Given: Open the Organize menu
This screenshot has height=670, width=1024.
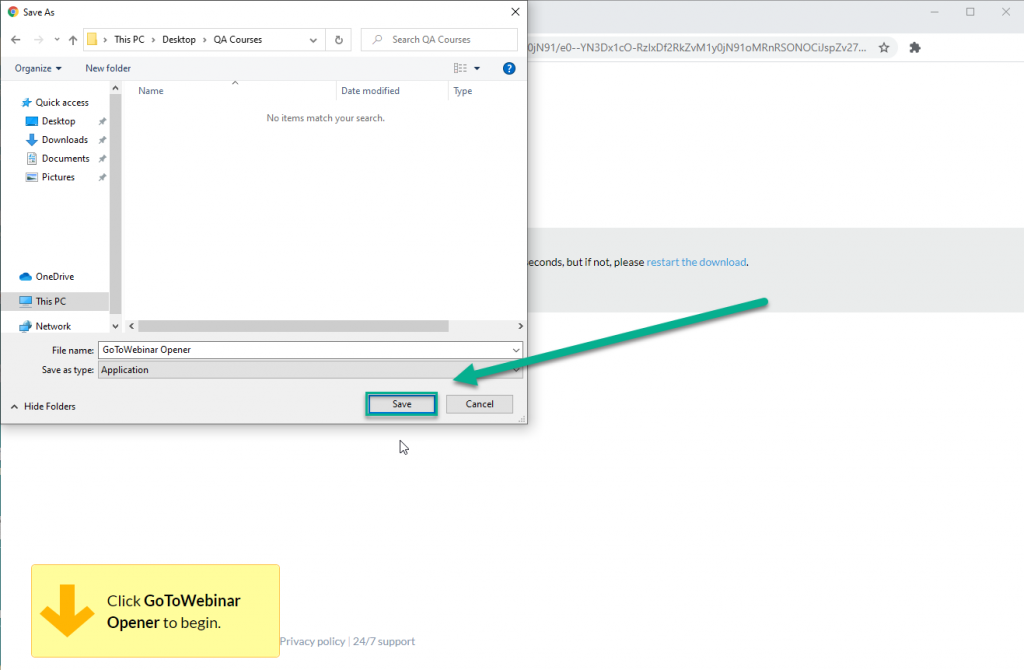Looking at the screenshot, I should (38, 68).
